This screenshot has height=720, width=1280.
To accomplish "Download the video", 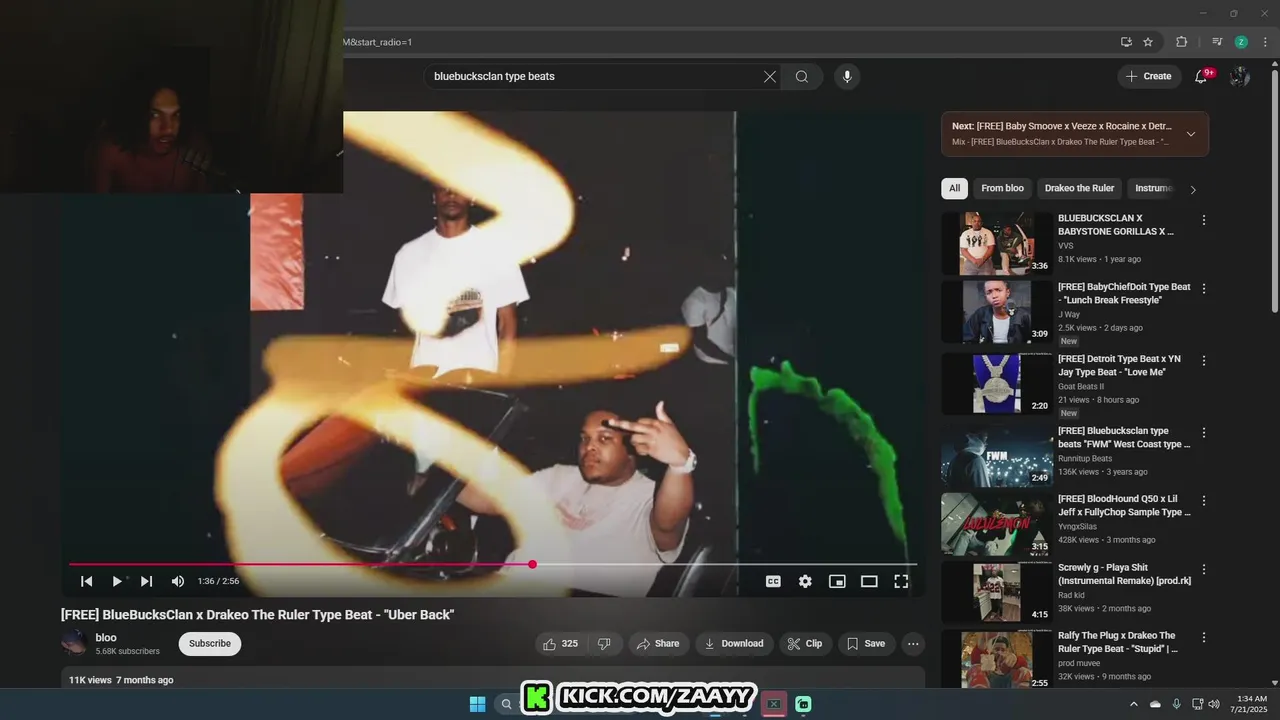I will click(734, 644).
